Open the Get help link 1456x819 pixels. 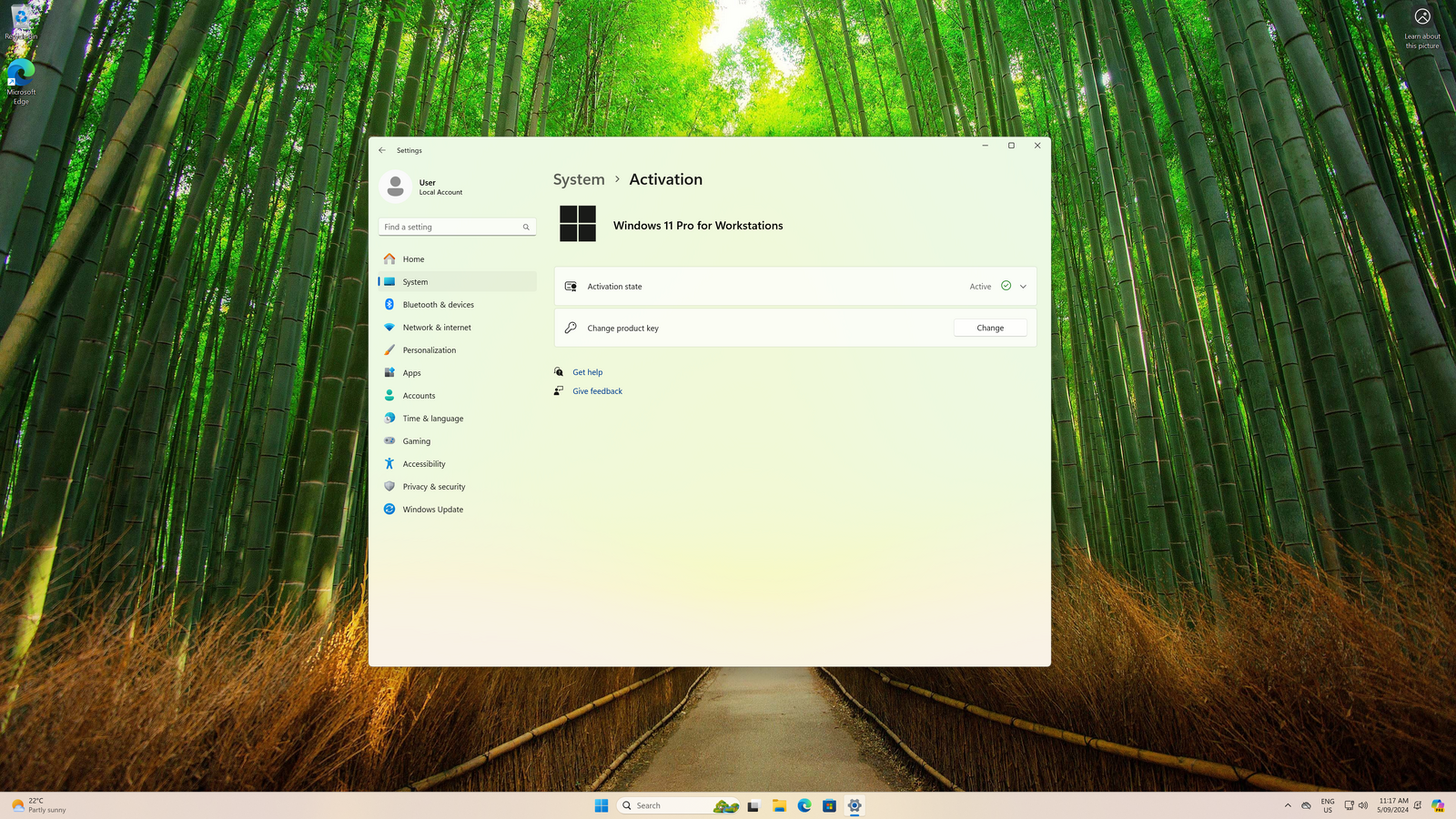coord(587,372)
